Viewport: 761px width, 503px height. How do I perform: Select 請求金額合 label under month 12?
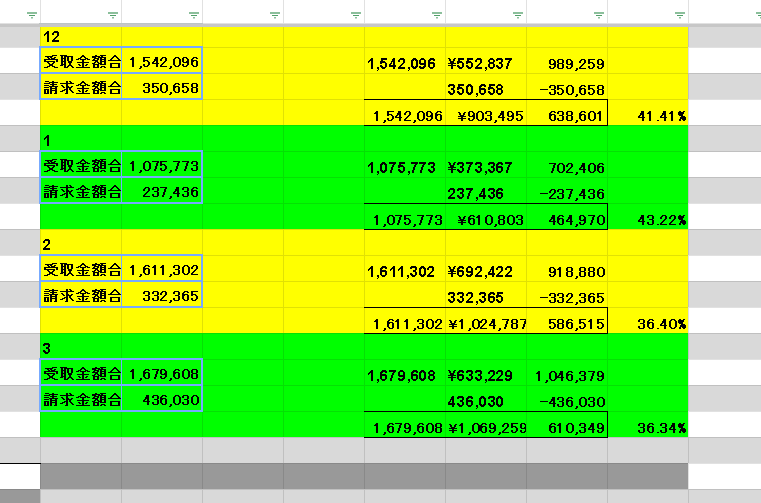(x=81, y=87)
